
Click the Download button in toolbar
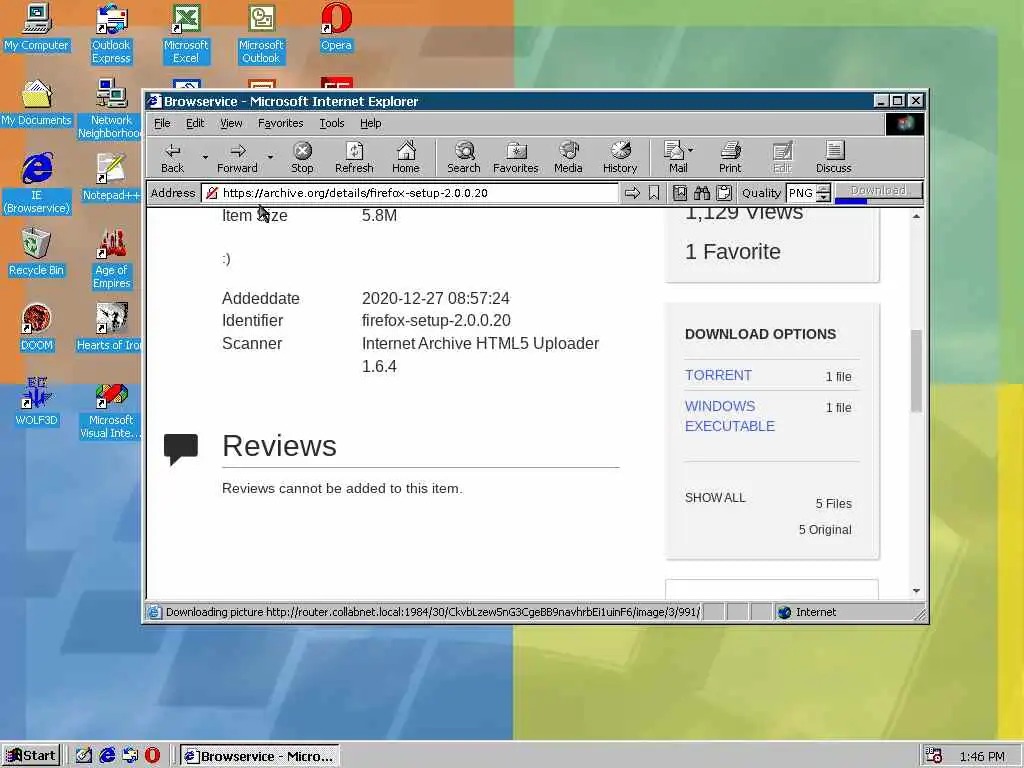pyautogui.click(x=878, y=191)
